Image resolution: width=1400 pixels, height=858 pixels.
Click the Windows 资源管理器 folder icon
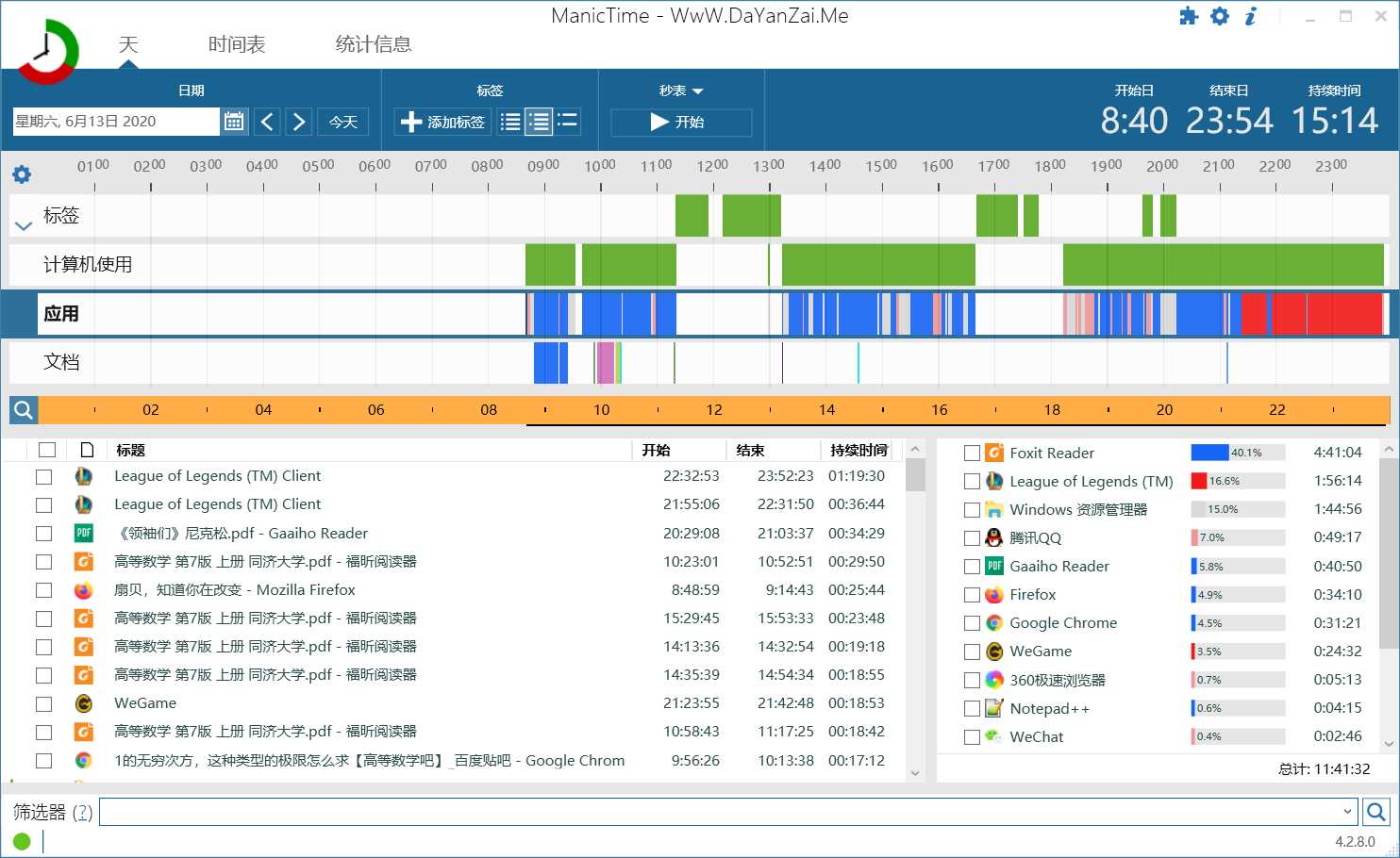coord(994,509)
